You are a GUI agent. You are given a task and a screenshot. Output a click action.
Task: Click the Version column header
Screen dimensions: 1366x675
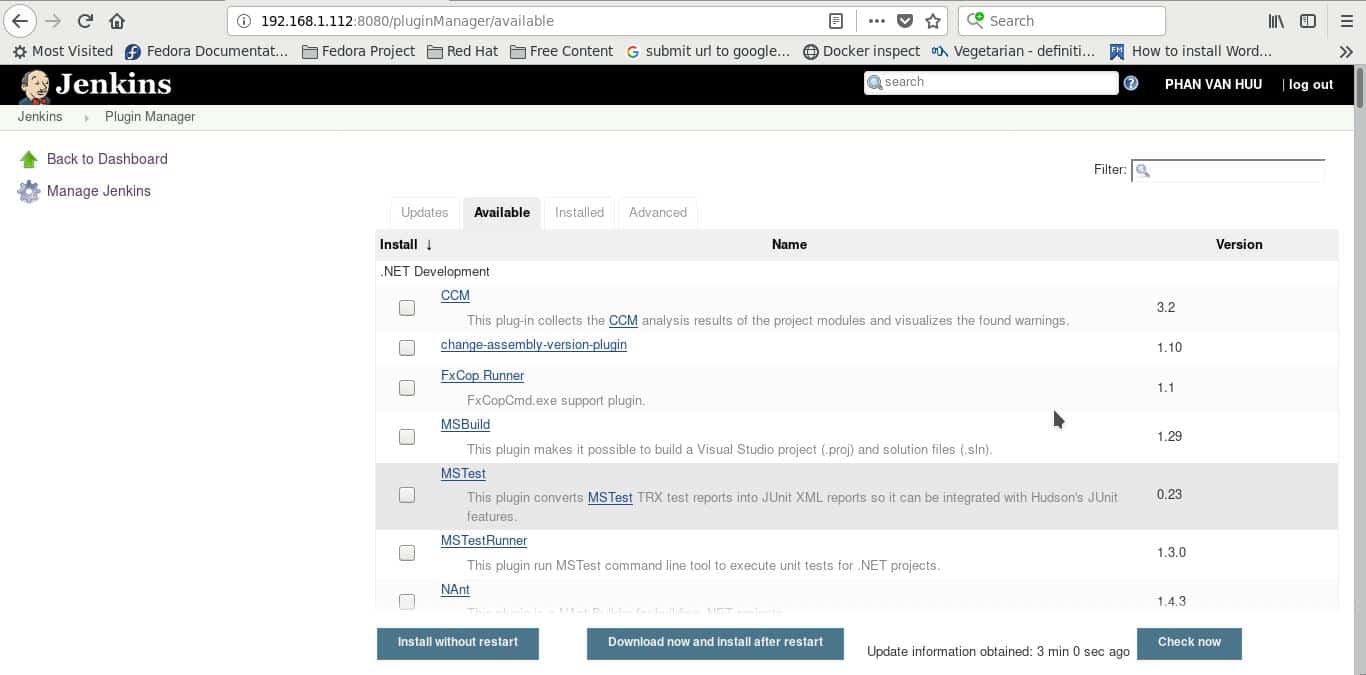1239,244
